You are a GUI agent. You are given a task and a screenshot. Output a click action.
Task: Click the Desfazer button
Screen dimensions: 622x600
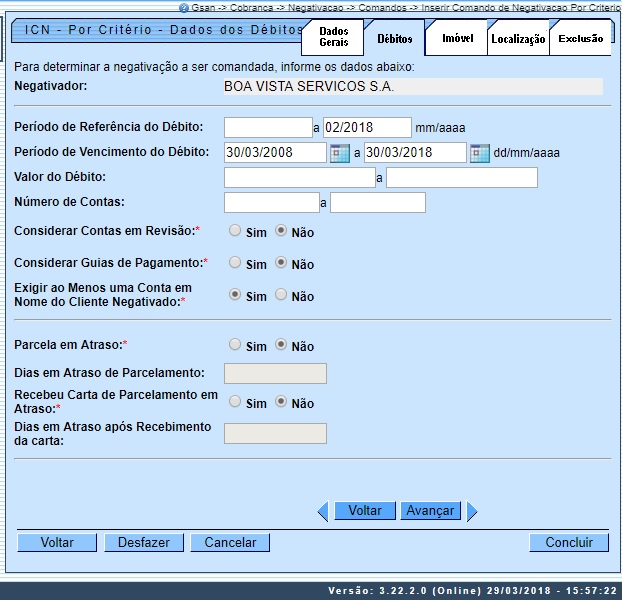coord(143,542)
